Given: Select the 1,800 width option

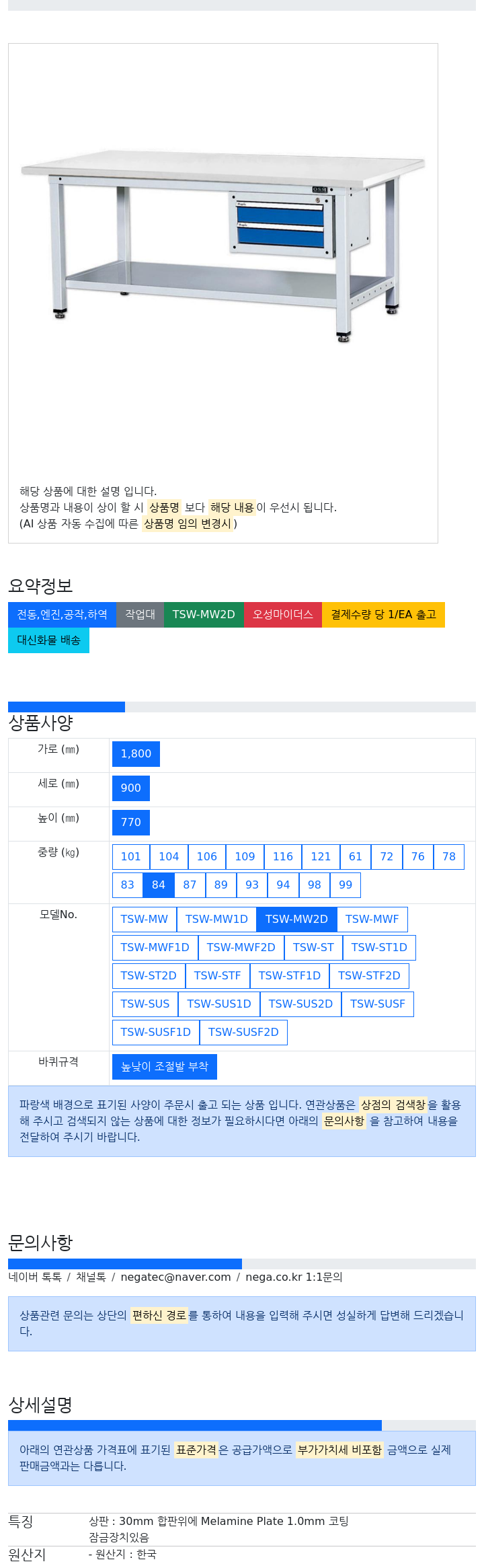Looking at the screenshot, I should 136,754.
